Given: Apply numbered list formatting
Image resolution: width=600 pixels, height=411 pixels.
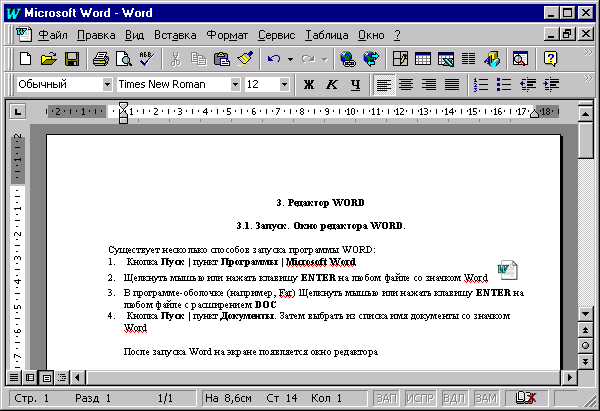Looking at the screenshot, I should tap(481, 84).
